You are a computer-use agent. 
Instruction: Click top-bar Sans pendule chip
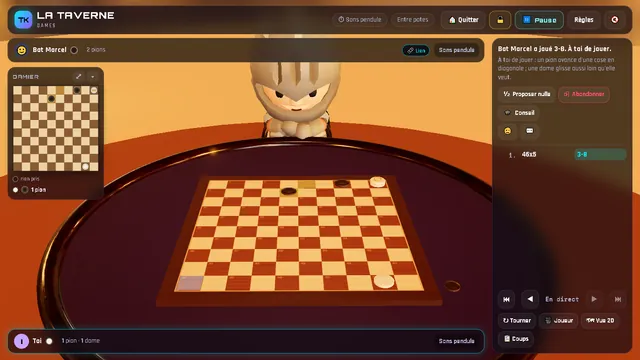360,20
